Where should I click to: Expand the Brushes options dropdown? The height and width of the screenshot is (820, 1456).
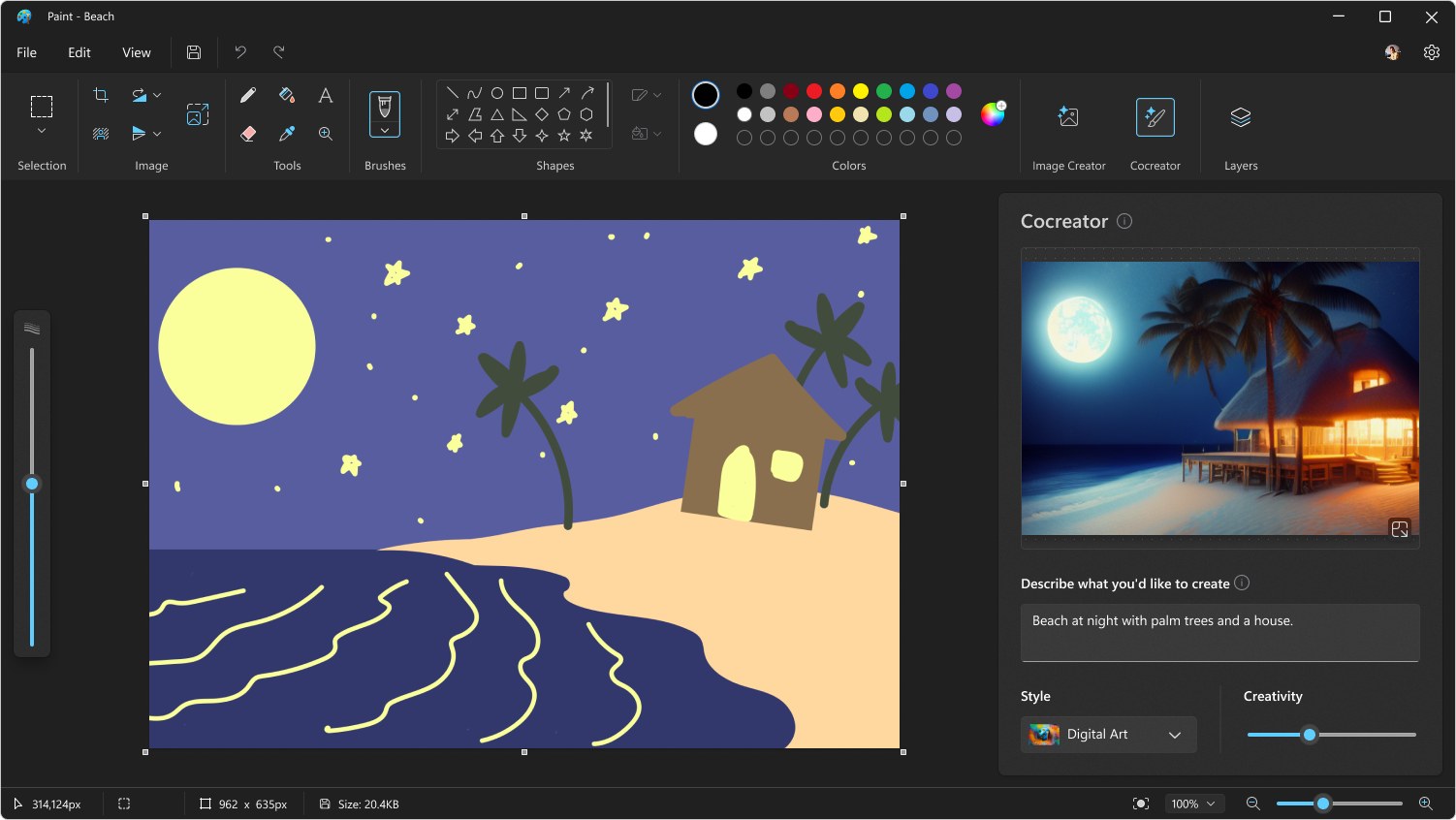[385, 131]
